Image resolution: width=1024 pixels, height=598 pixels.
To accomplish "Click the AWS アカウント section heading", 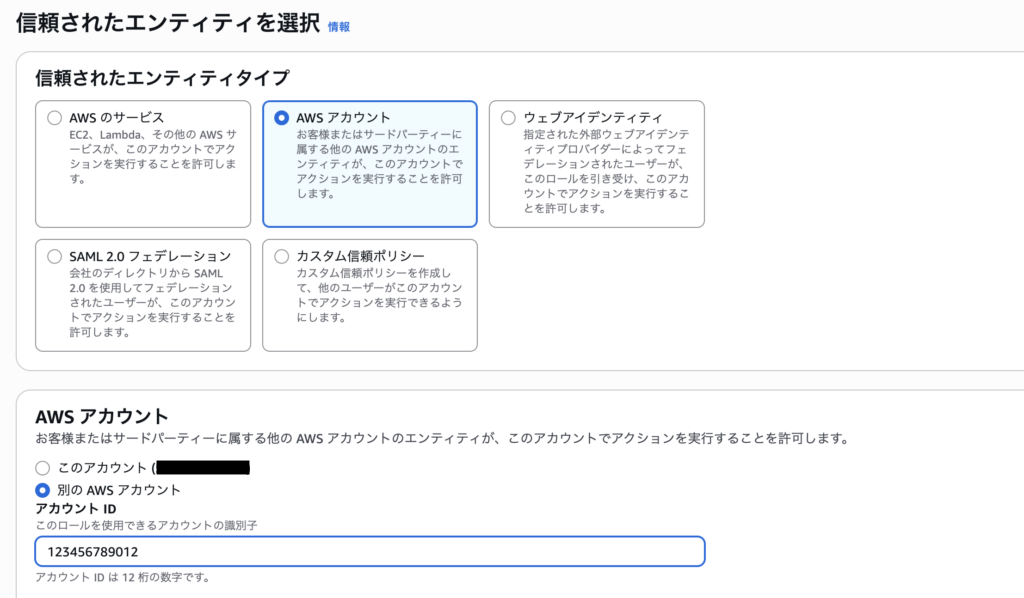I will (x=102, y=417).
